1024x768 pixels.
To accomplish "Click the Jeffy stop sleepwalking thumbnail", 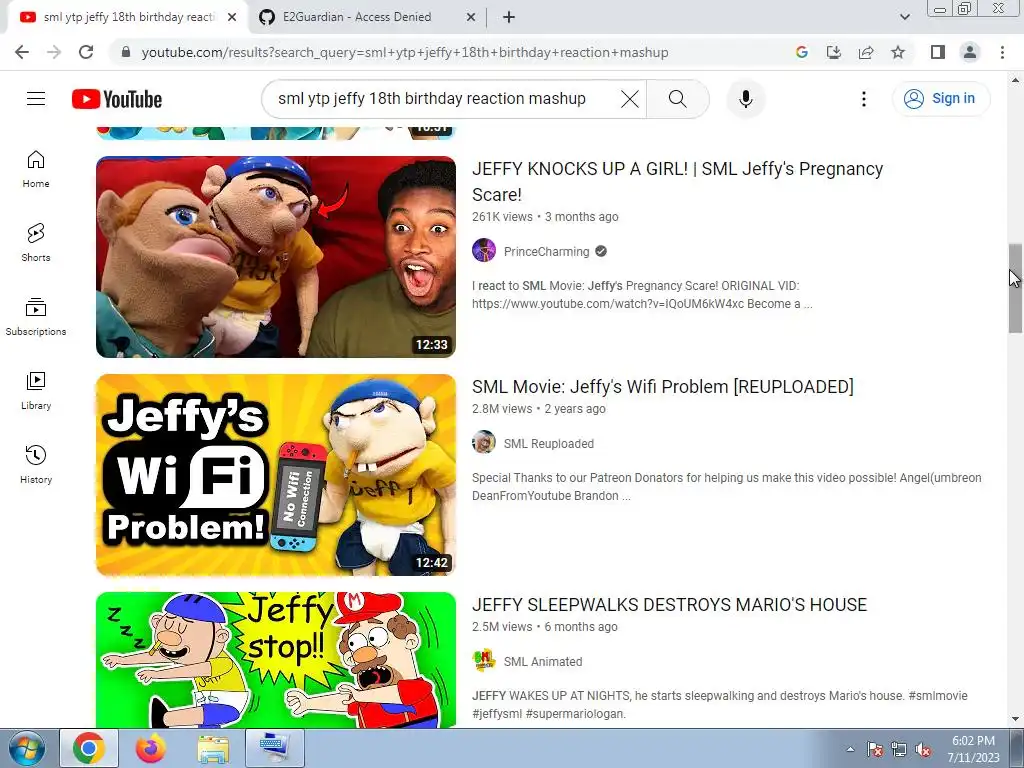I will coord(276,660).
